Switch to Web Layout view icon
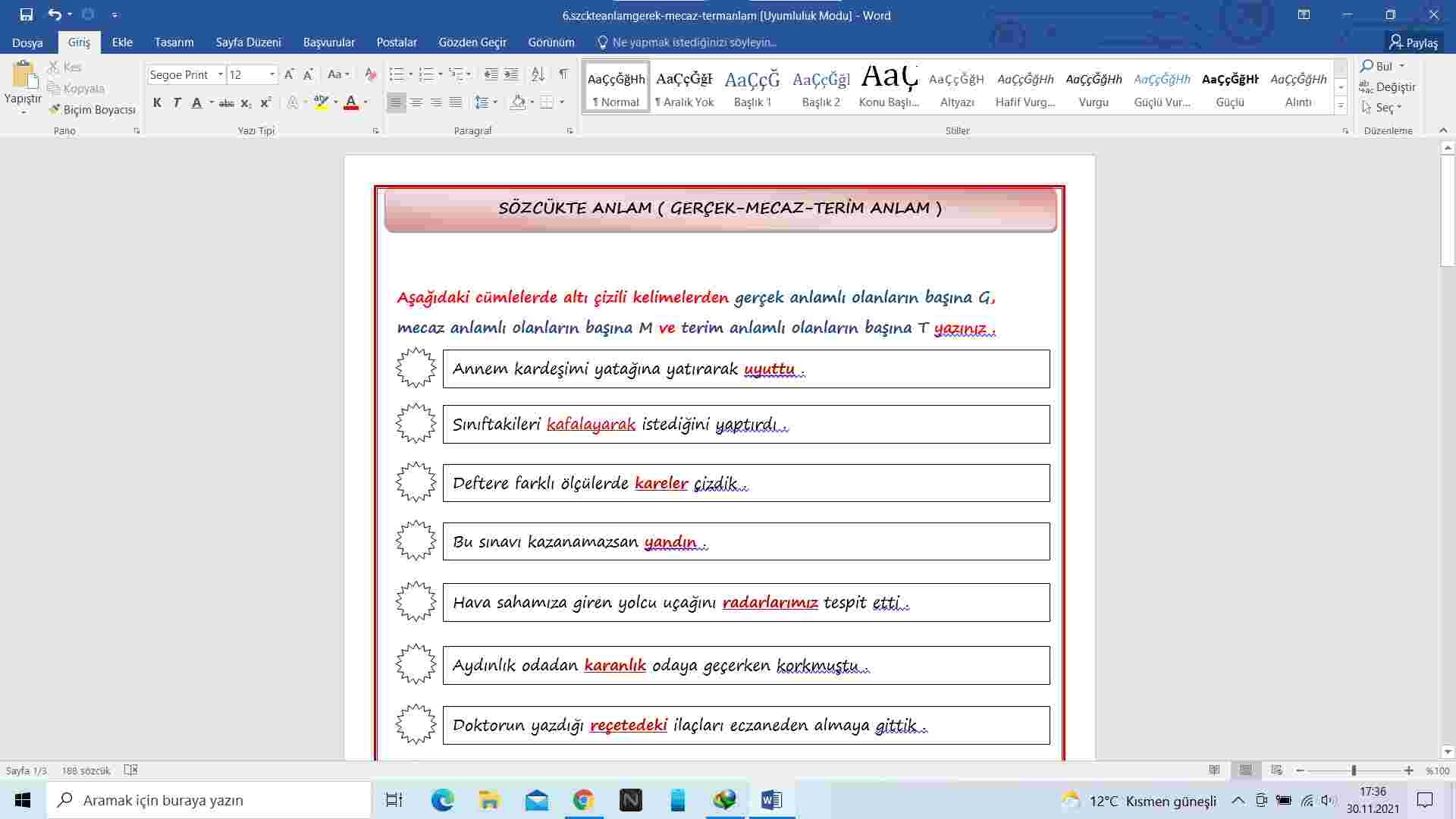The width and height of the screenshot is (1456, 819). [1277, 770]
